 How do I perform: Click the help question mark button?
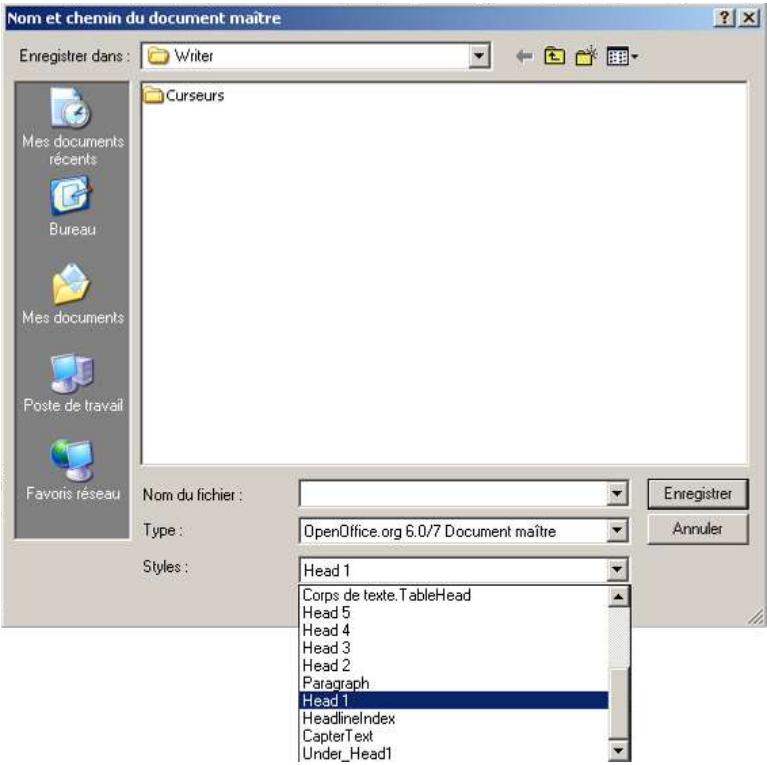point(724,18)
